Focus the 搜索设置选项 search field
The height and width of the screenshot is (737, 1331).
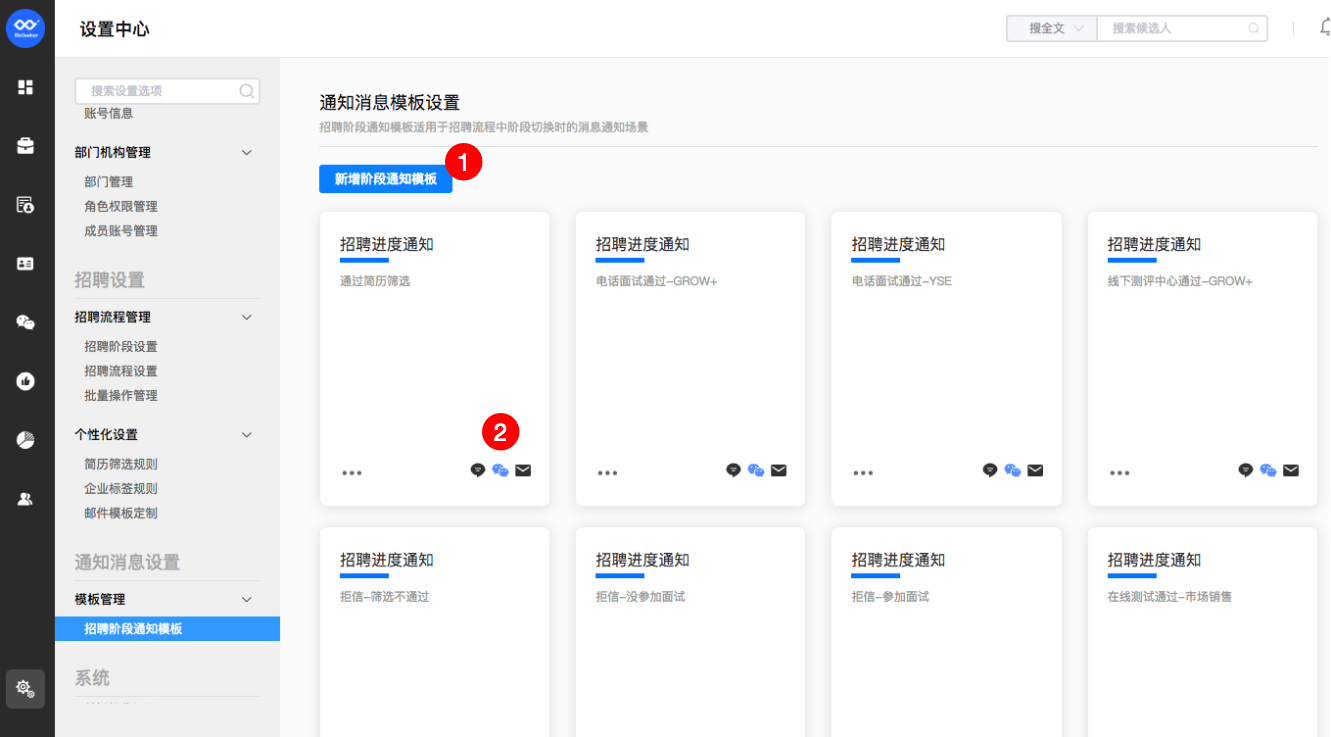167,91
